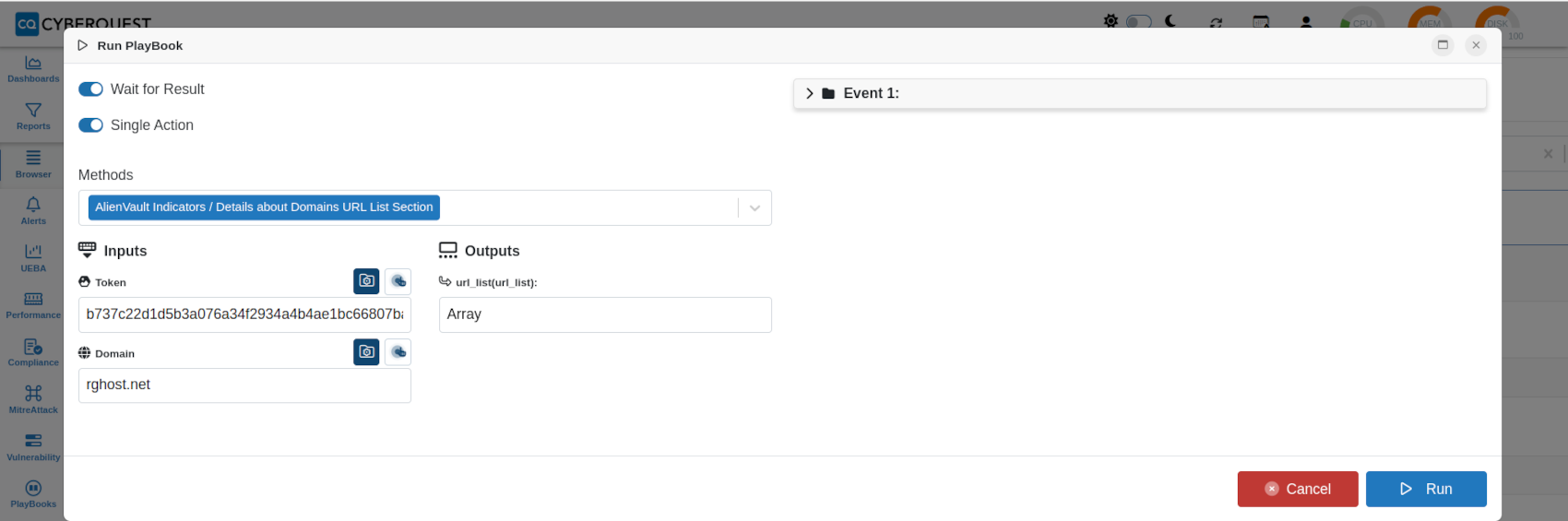Screen dimensions: 1568x521
Task: Disable the Single Action switch
Action: point(90,125)
